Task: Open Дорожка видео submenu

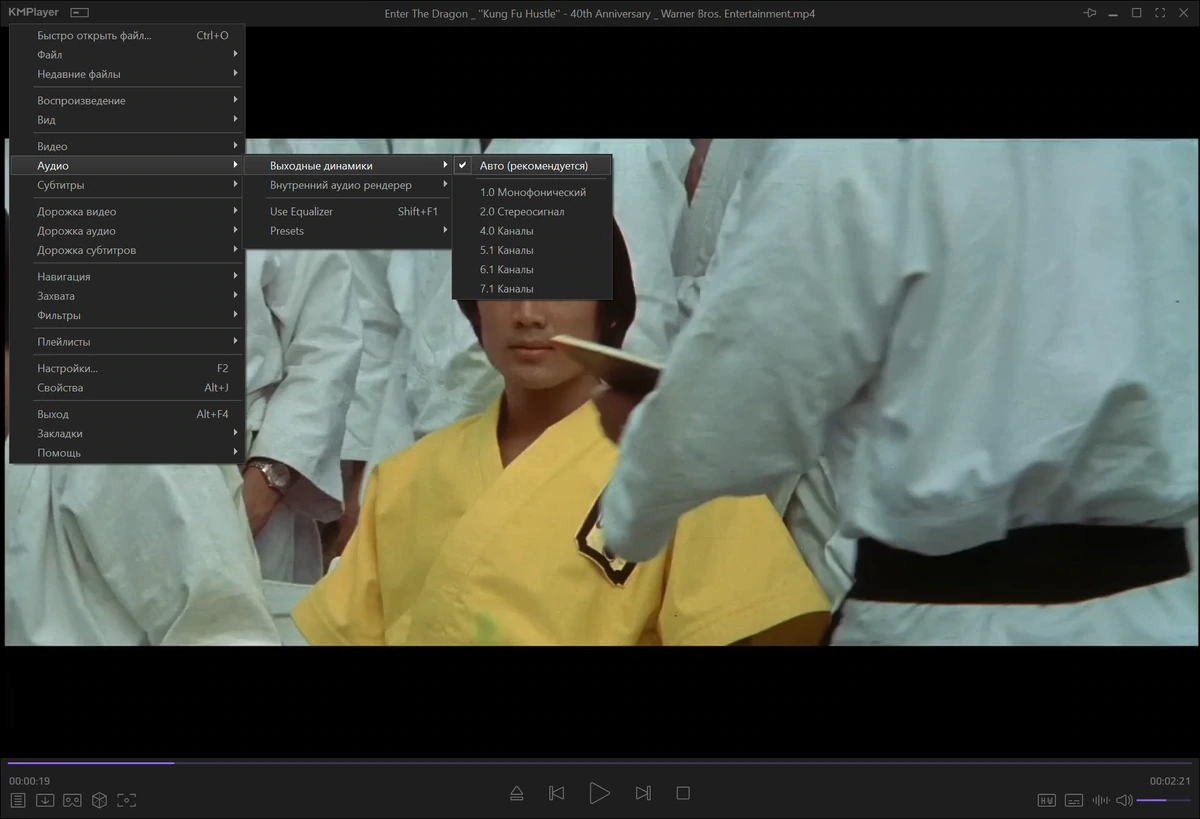Action: click(127, 212)
